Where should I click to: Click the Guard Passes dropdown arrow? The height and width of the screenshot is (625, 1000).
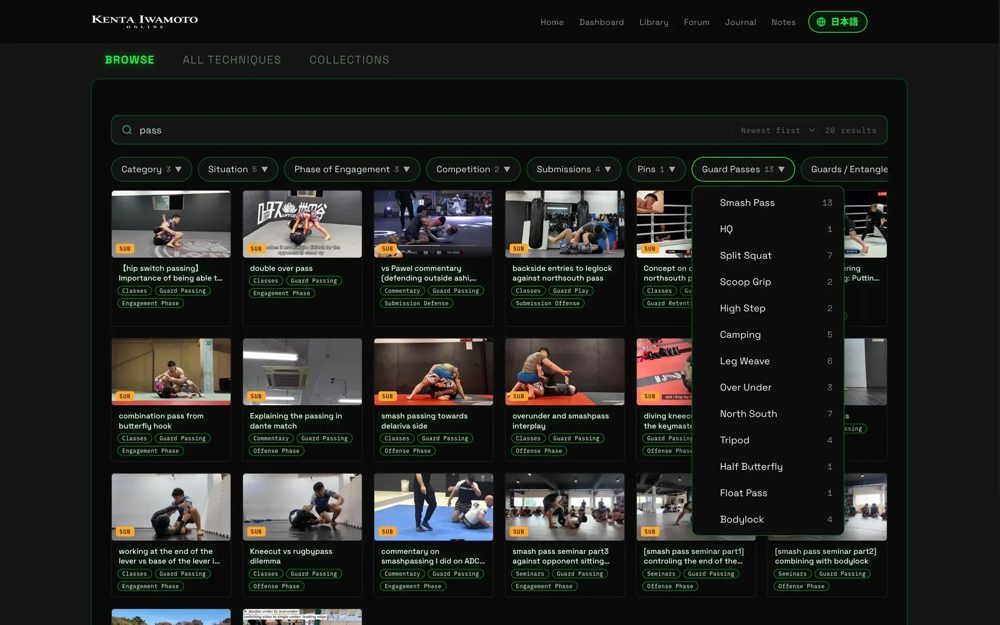coord(781,170)
